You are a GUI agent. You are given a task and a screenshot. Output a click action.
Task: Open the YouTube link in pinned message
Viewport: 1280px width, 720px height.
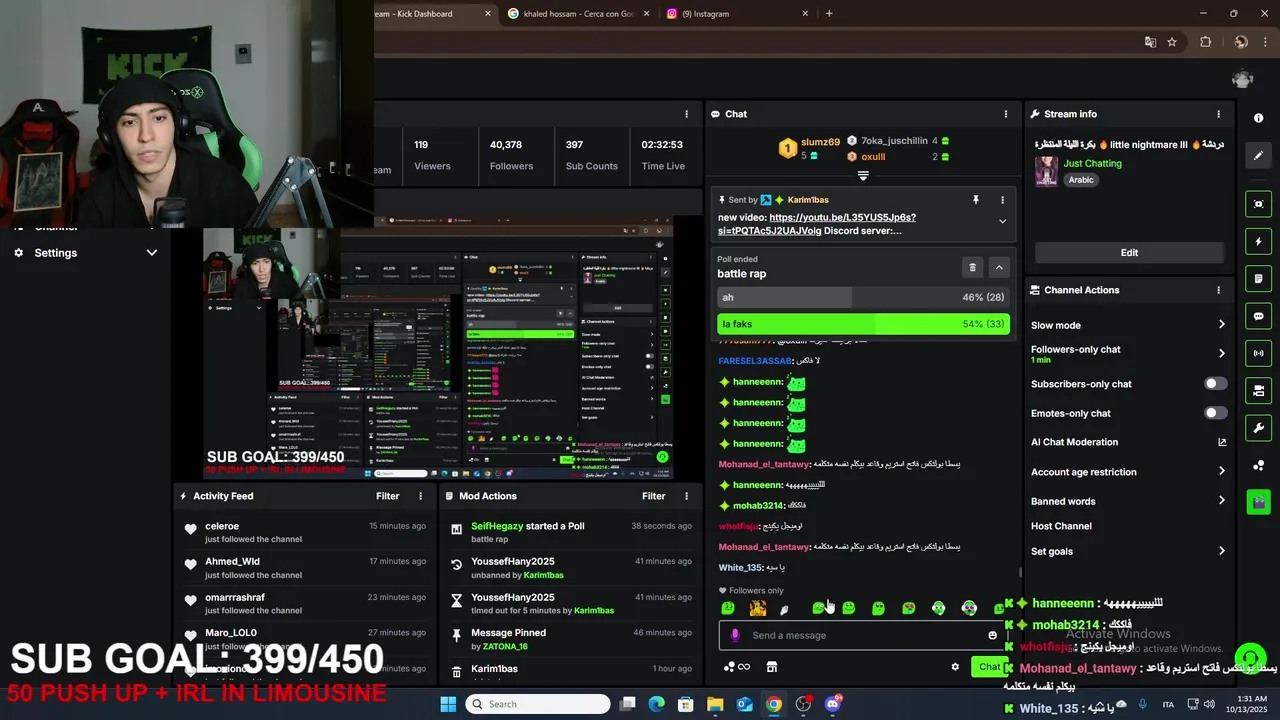click(817, 224)
